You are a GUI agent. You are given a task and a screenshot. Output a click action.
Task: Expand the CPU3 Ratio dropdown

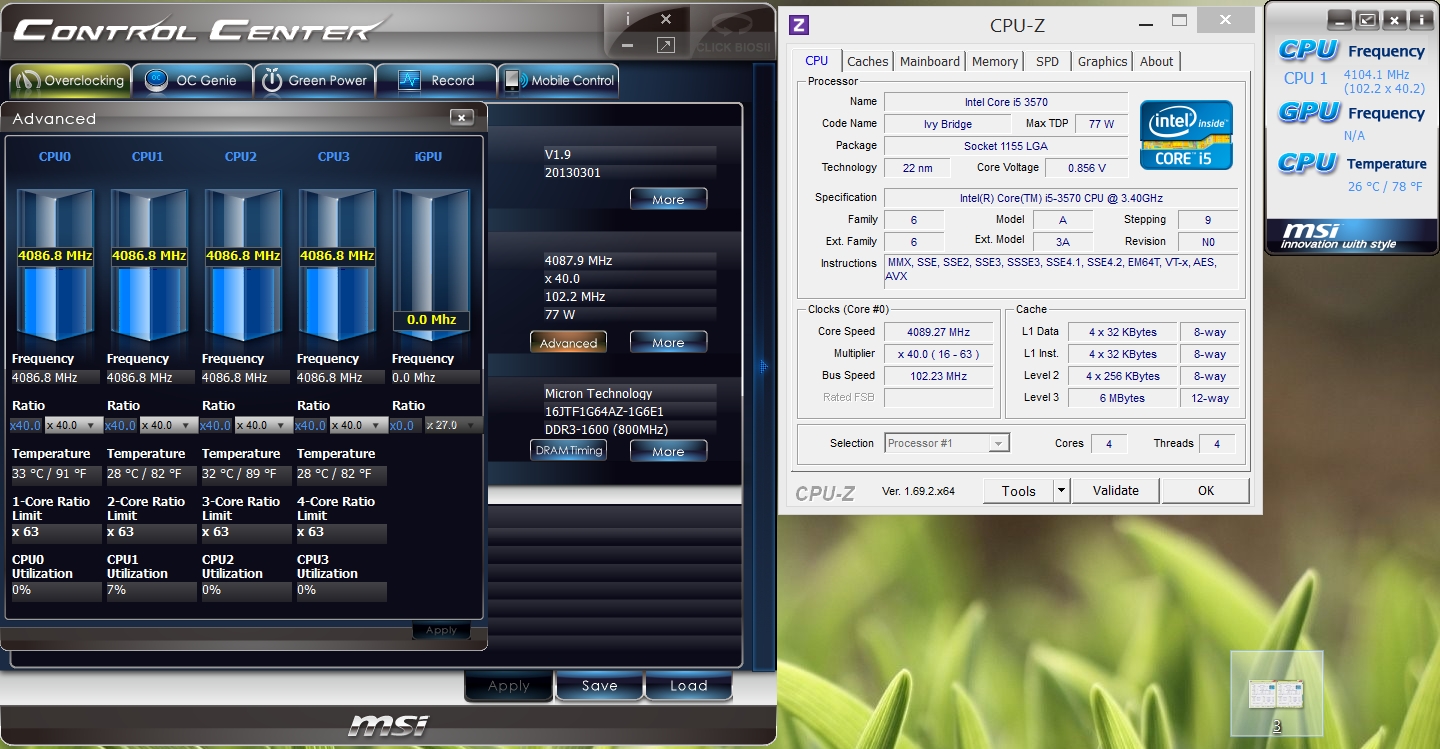click(357, 425)
